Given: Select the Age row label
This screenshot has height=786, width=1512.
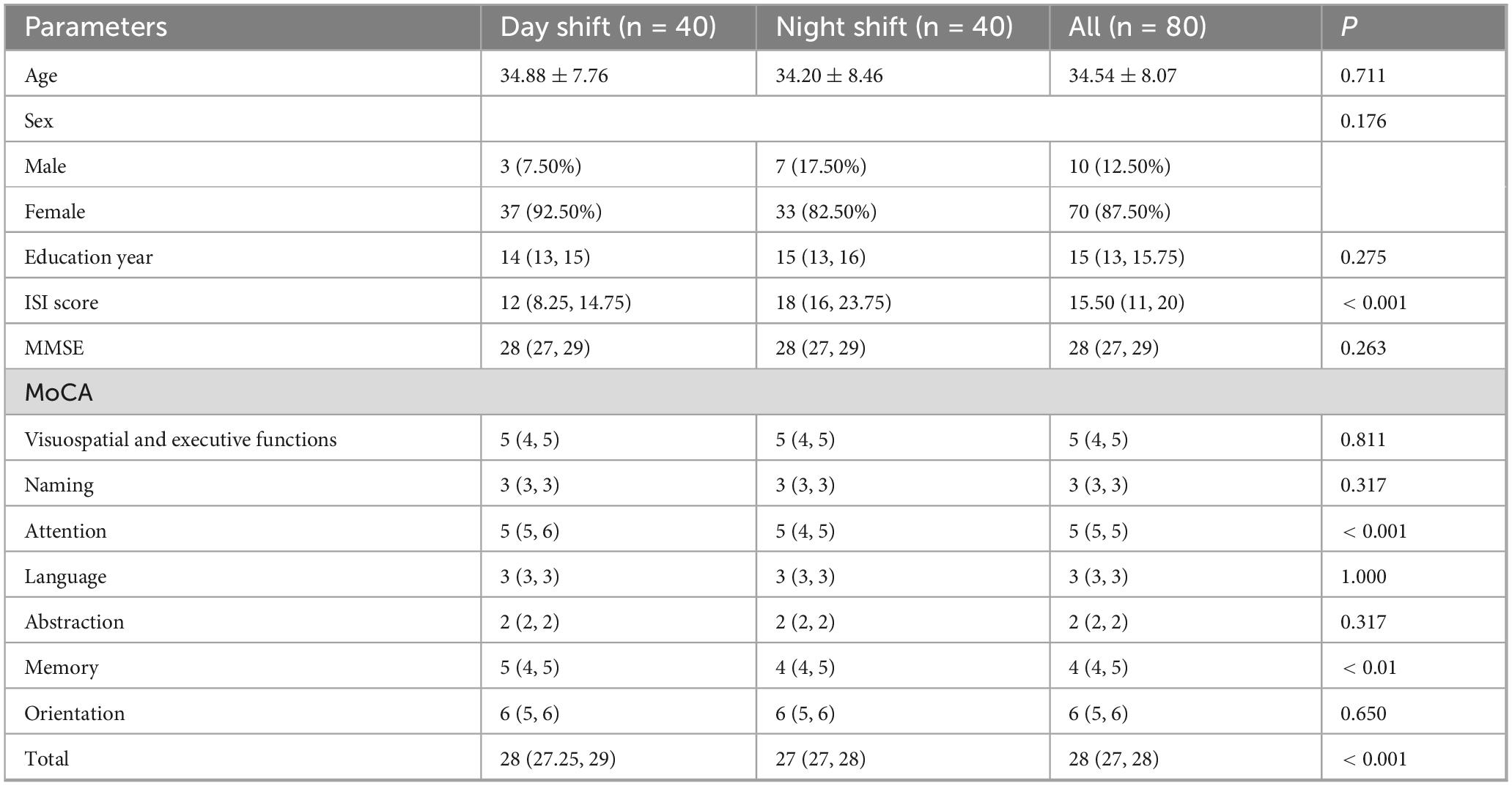Looking at the screenshot, I should 41,75.
